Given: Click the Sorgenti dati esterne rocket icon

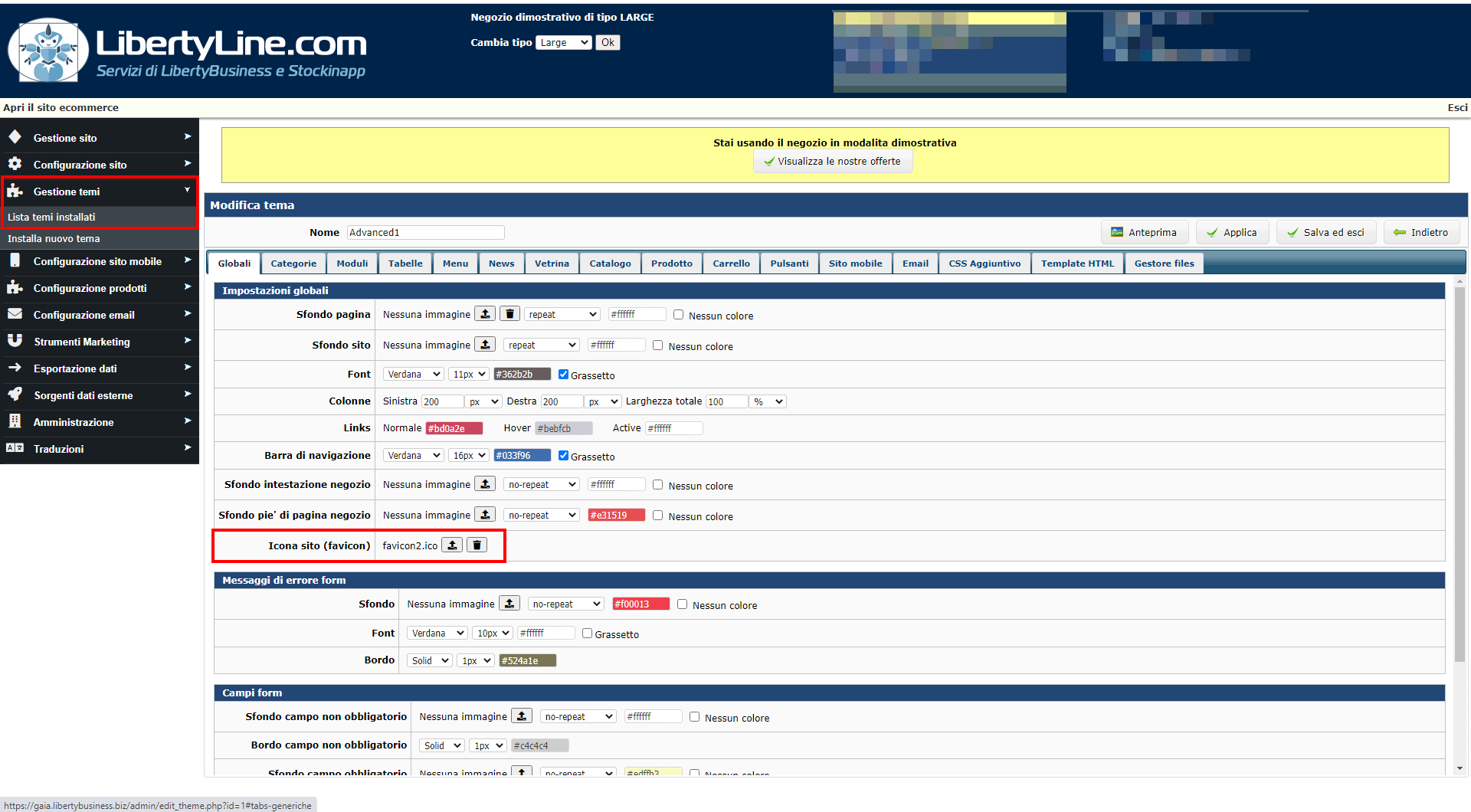Looking at the screenshot, I should 15,395.
